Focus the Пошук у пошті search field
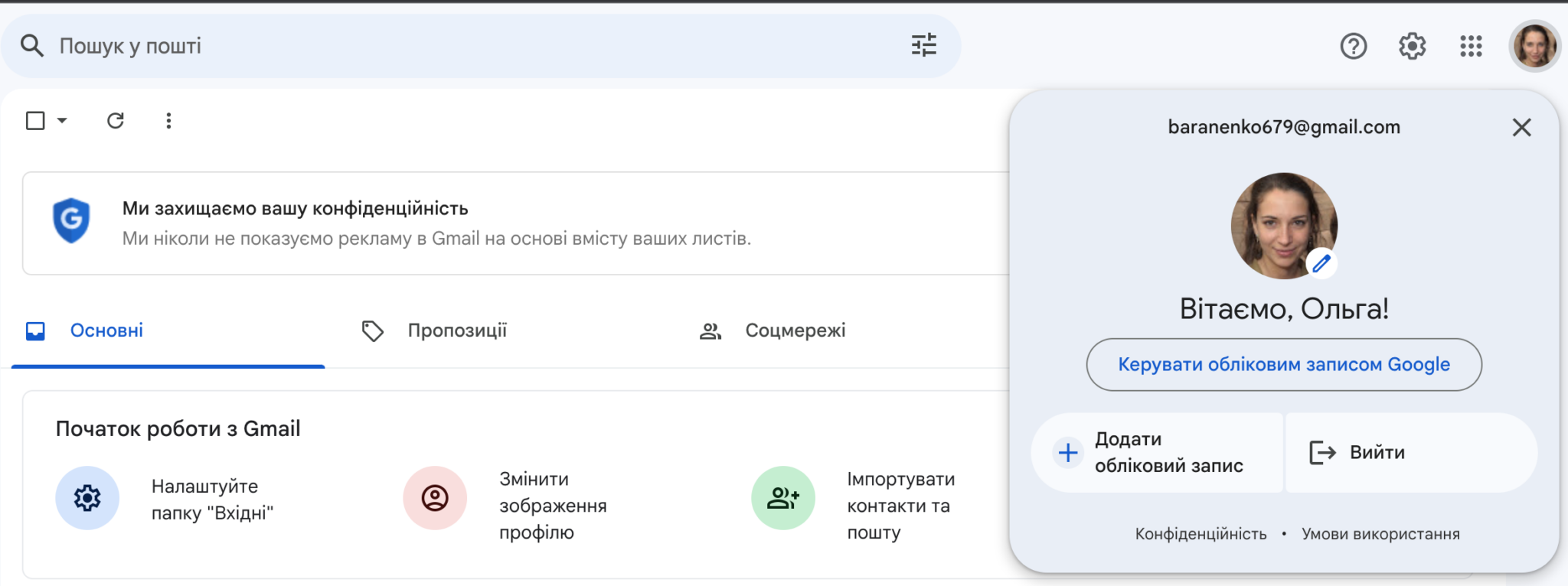Image resolution: width=1568 pixels, height=586 pixels. pos(480,46)
